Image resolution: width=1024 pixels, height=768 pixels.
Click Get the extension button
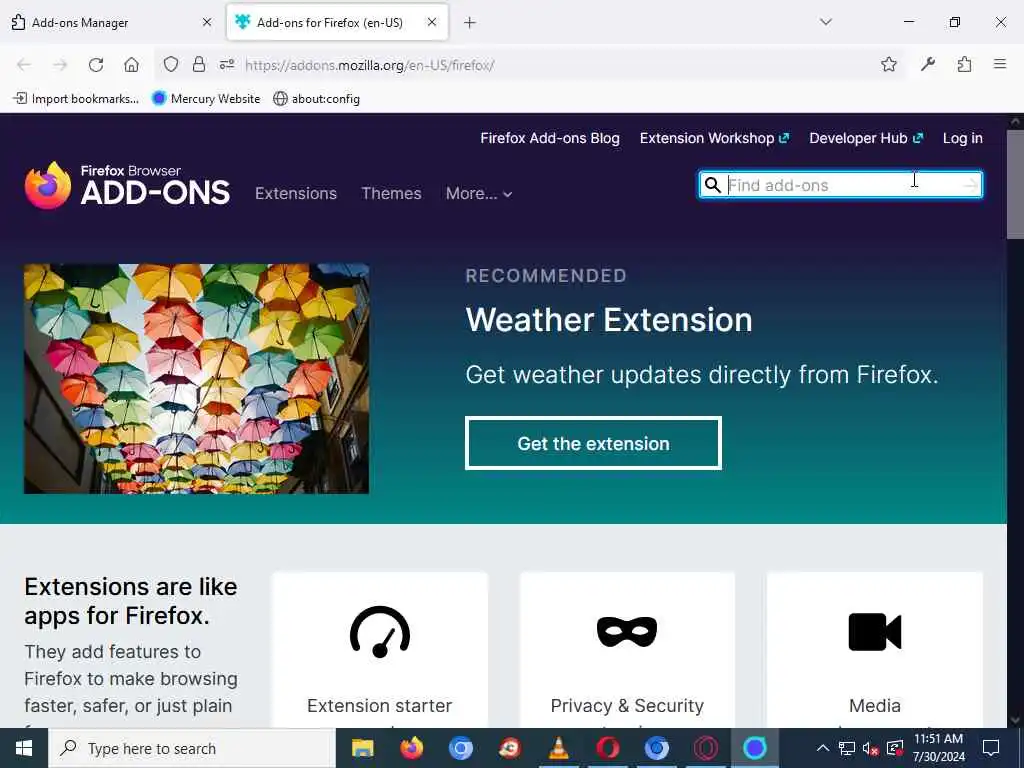click(x=594, y=443)
